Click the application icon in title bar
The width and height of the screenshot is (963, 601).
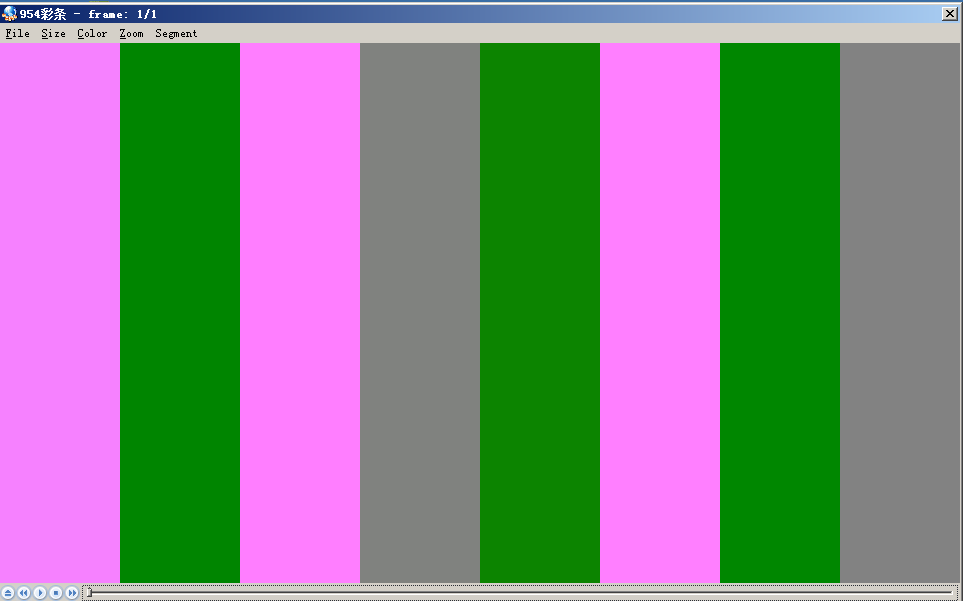tap(9, 13)
